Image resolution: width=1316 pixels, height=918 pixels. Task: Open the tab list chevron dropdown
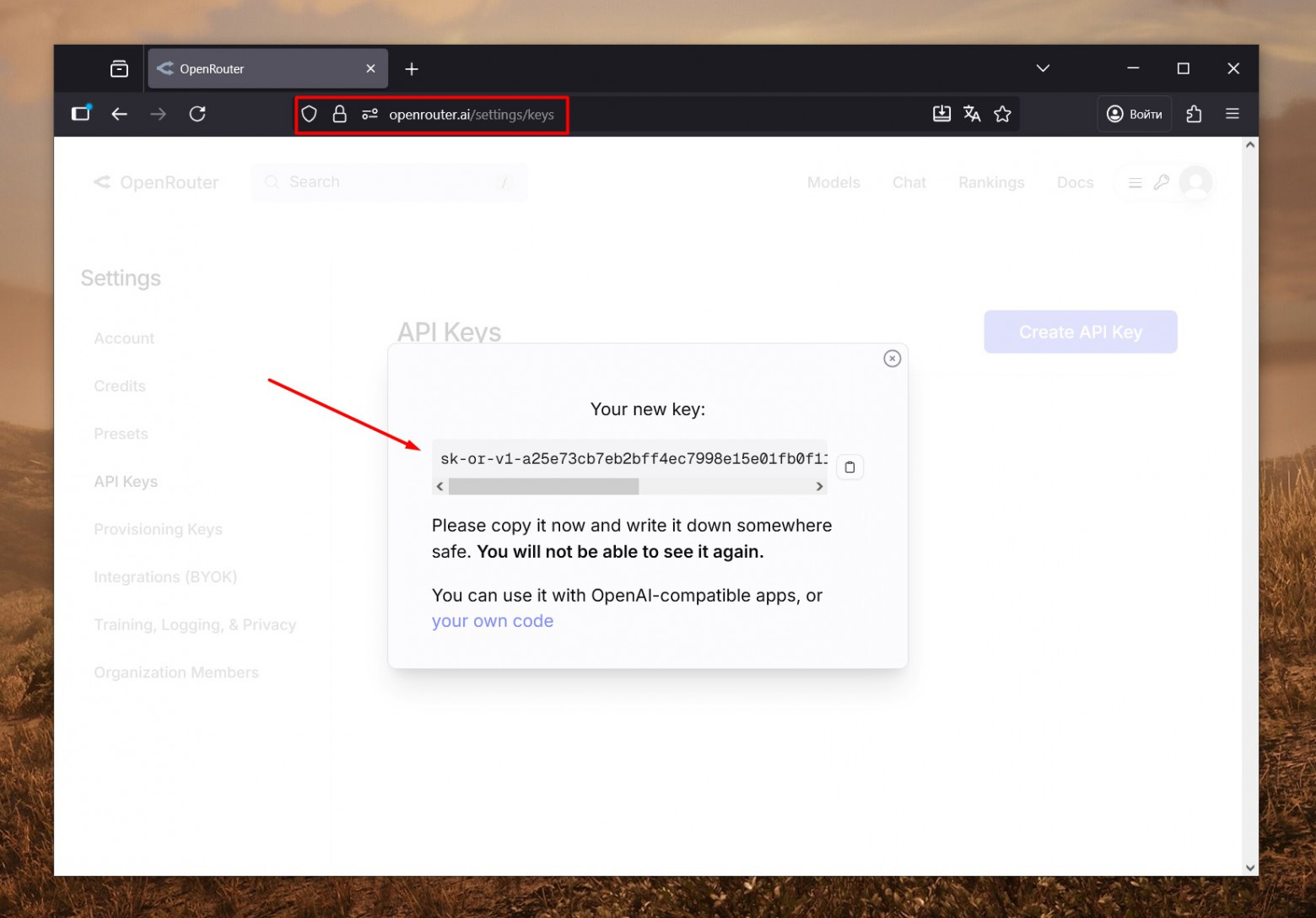click(1043, 68)
